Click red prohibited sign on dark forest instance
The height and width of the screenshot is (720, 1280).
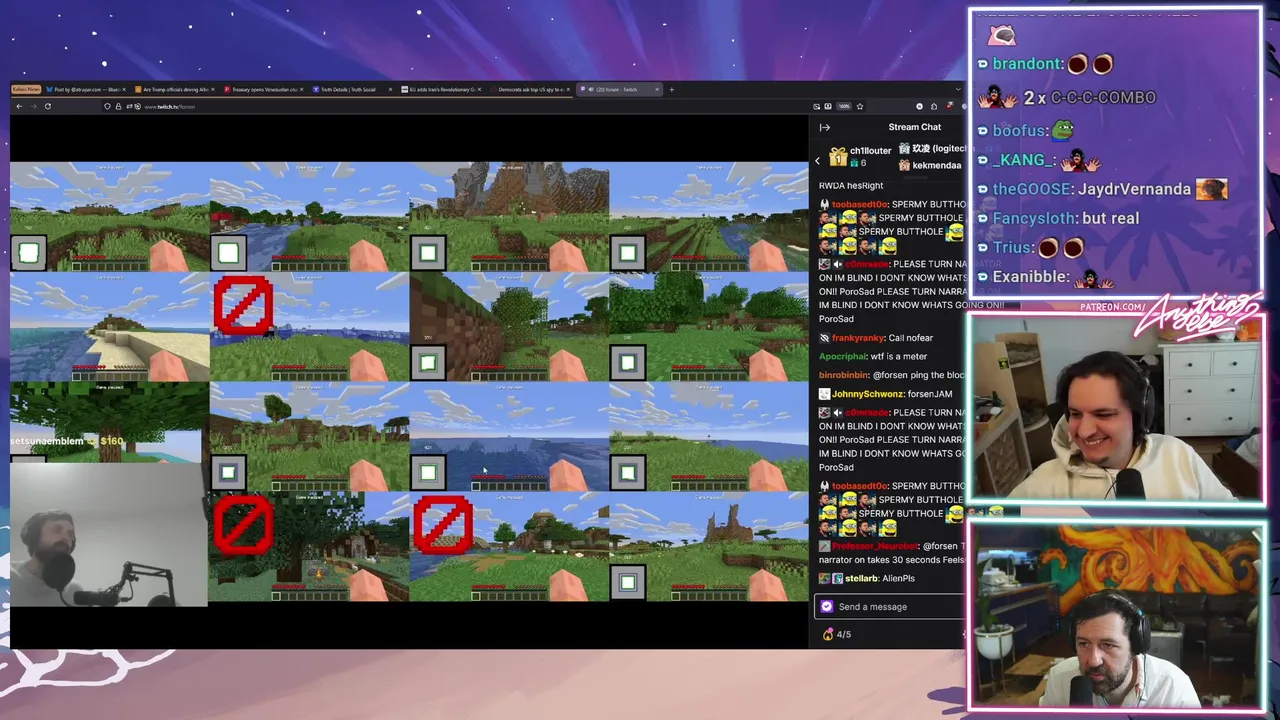pyautogui.click(x=243, y=525)
